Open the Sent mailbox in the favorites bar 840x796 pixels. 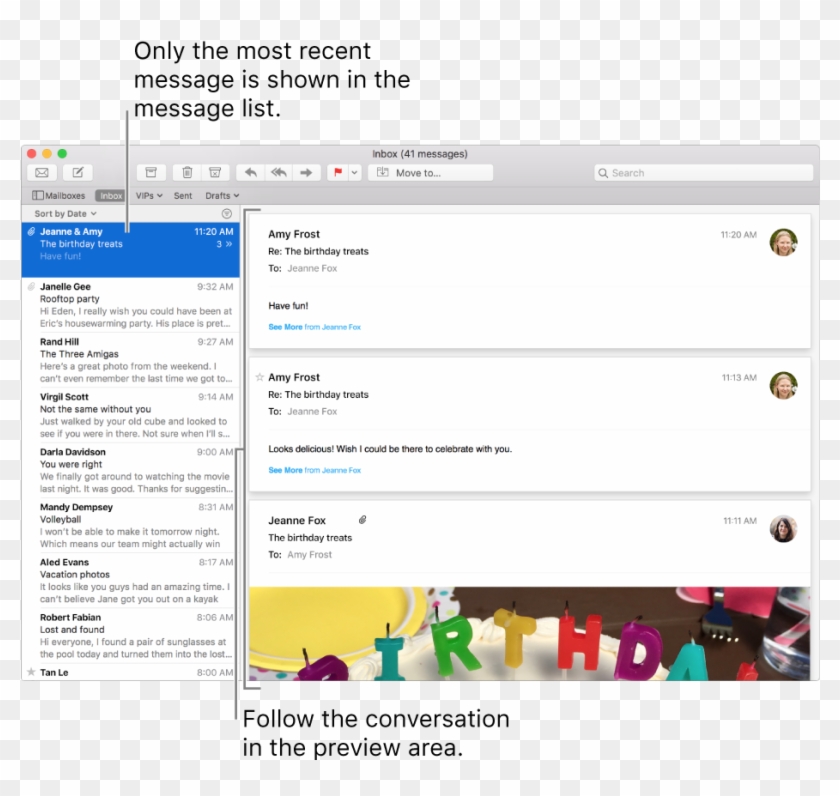[x=183, y=195]
